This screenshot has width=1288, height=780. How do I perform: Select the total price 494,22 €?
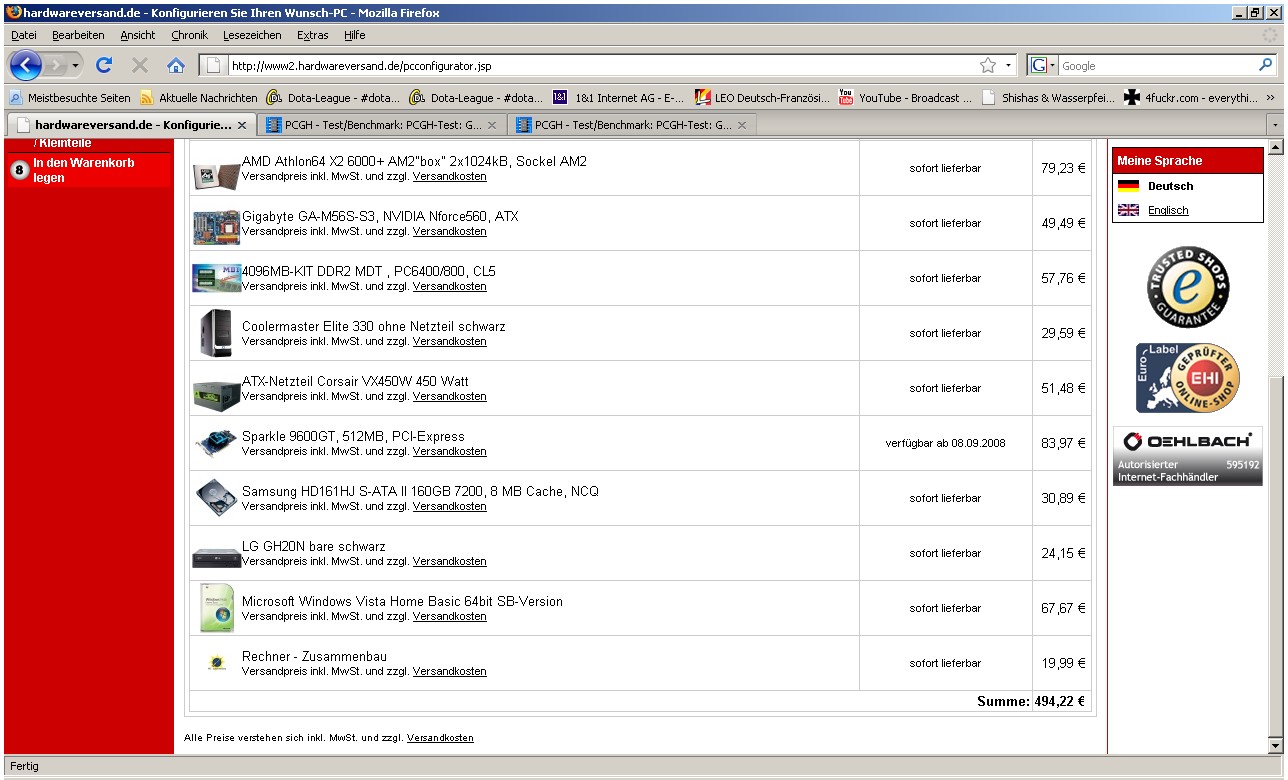pyautogui.click(x=1059, y=702)
